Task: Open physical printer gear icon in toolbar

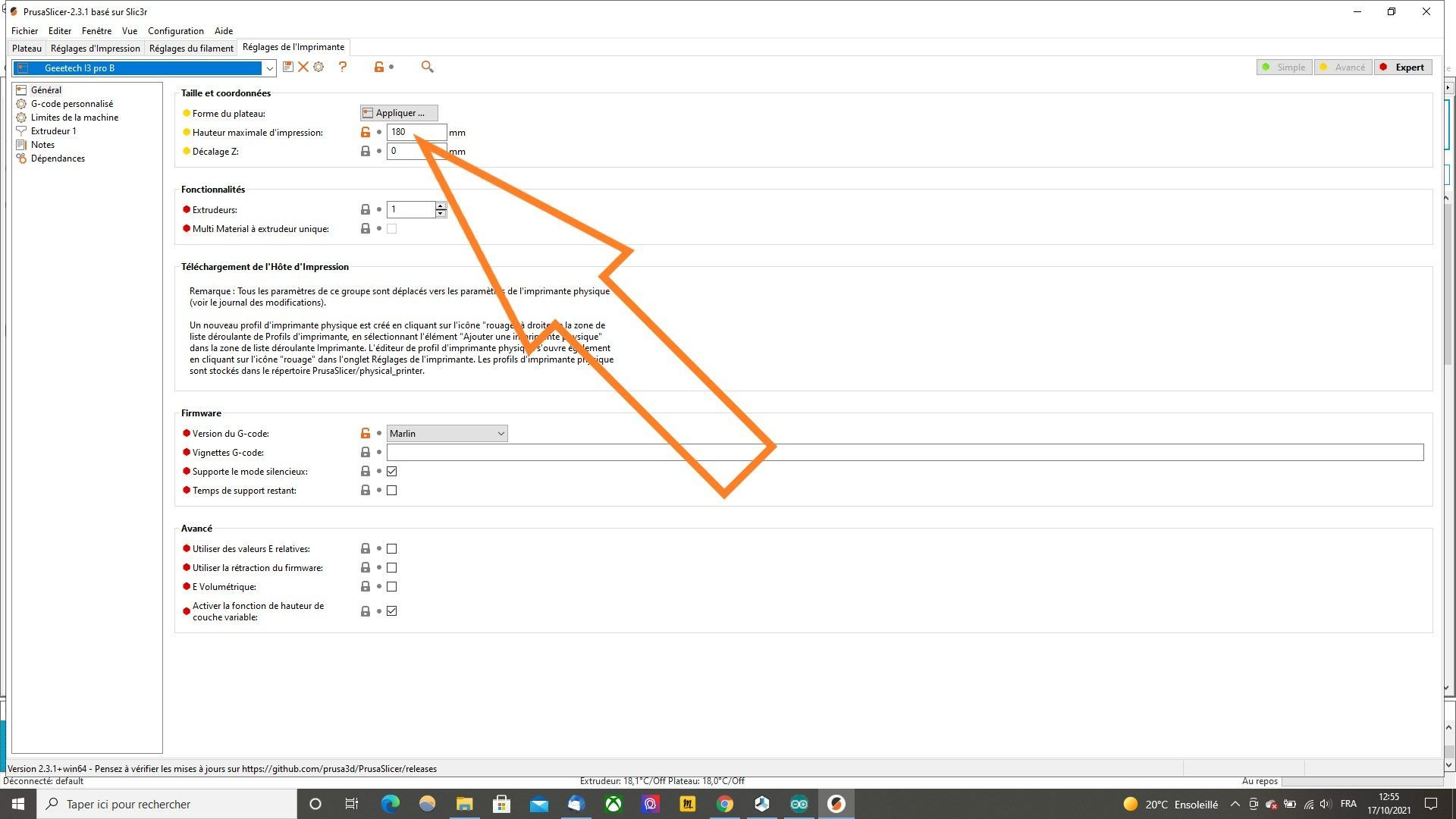Action: 318,67
